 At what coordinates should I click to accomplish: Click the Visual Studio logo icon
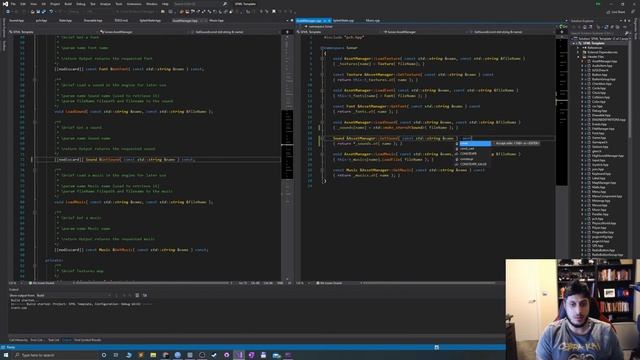coord(4,4)
